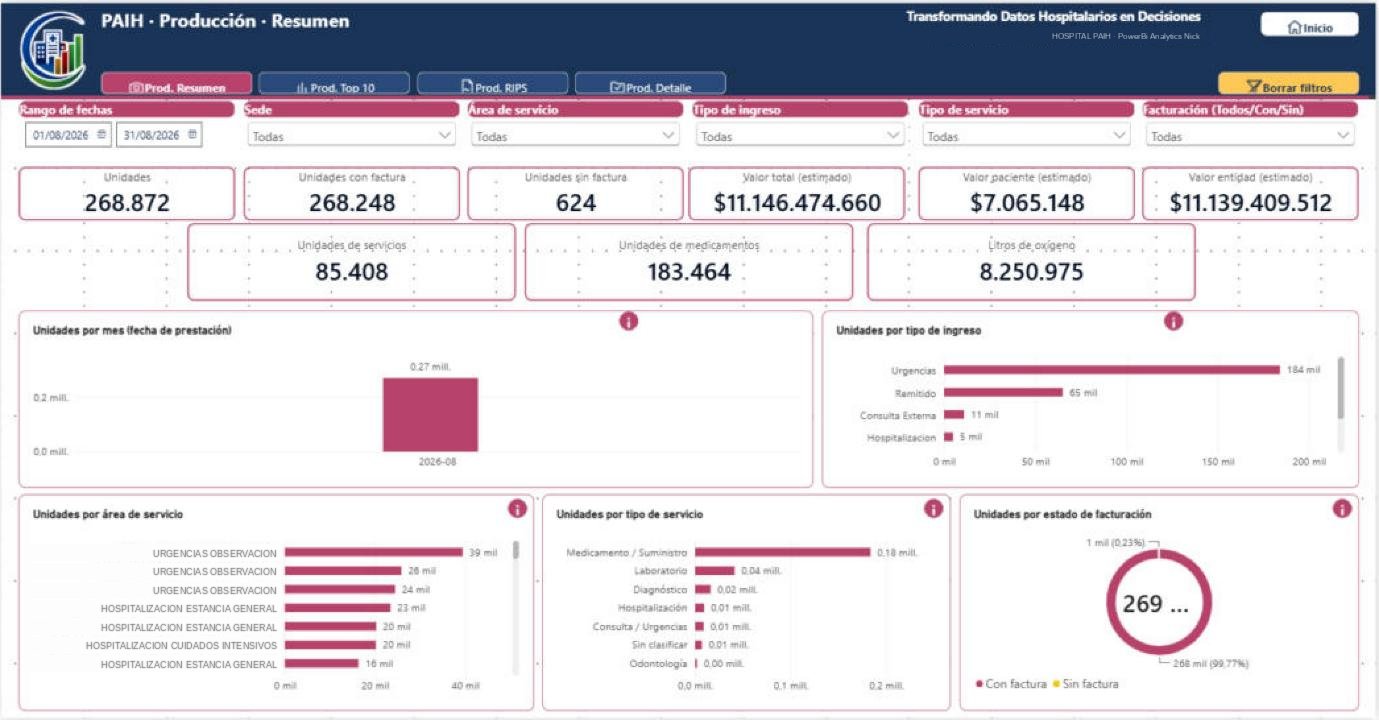Expand the Tipo de servicio dropdown
The height and width of the screenshot is (720, 1379).
tap(1026, 136)
